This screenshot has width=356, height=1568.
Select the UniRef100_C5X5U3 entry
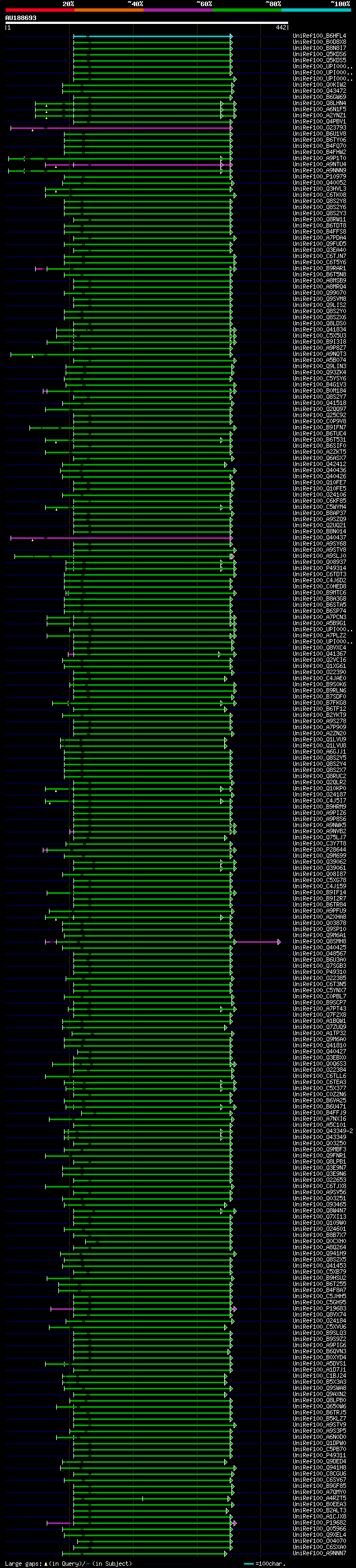pyautogui.click(x=319, y=336)
